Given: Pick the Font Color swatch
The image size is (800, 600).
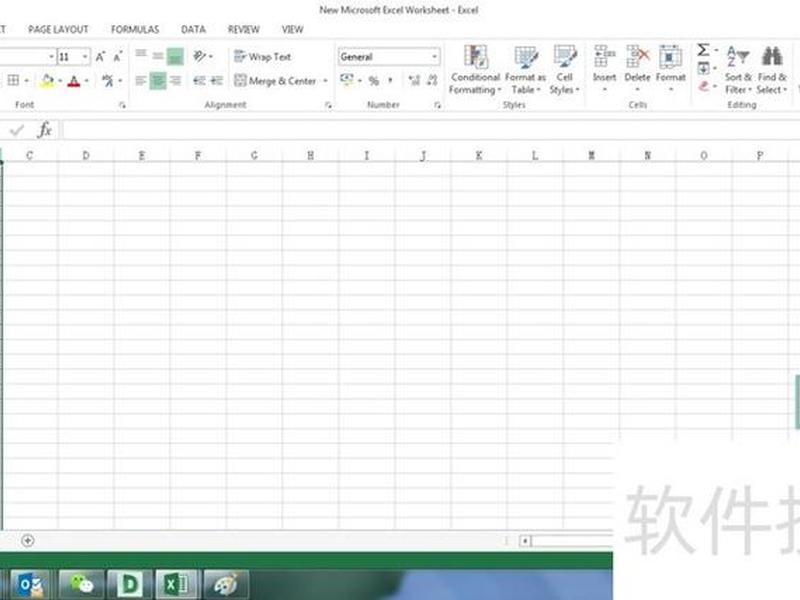Looking at the screenshot, I should (74, 81).
